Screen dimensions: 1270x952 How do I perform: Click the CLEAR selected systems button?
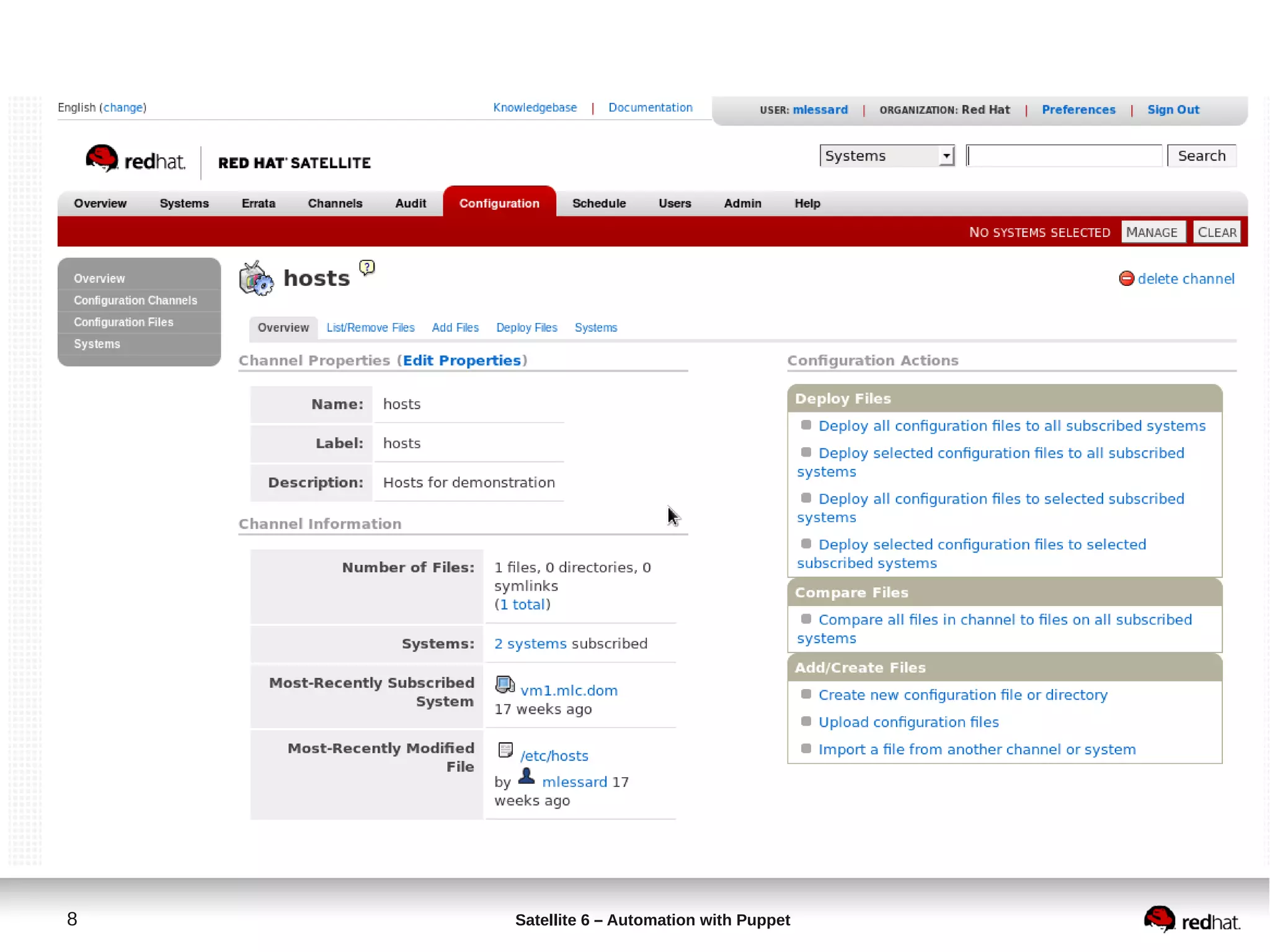click(1216, 232)
